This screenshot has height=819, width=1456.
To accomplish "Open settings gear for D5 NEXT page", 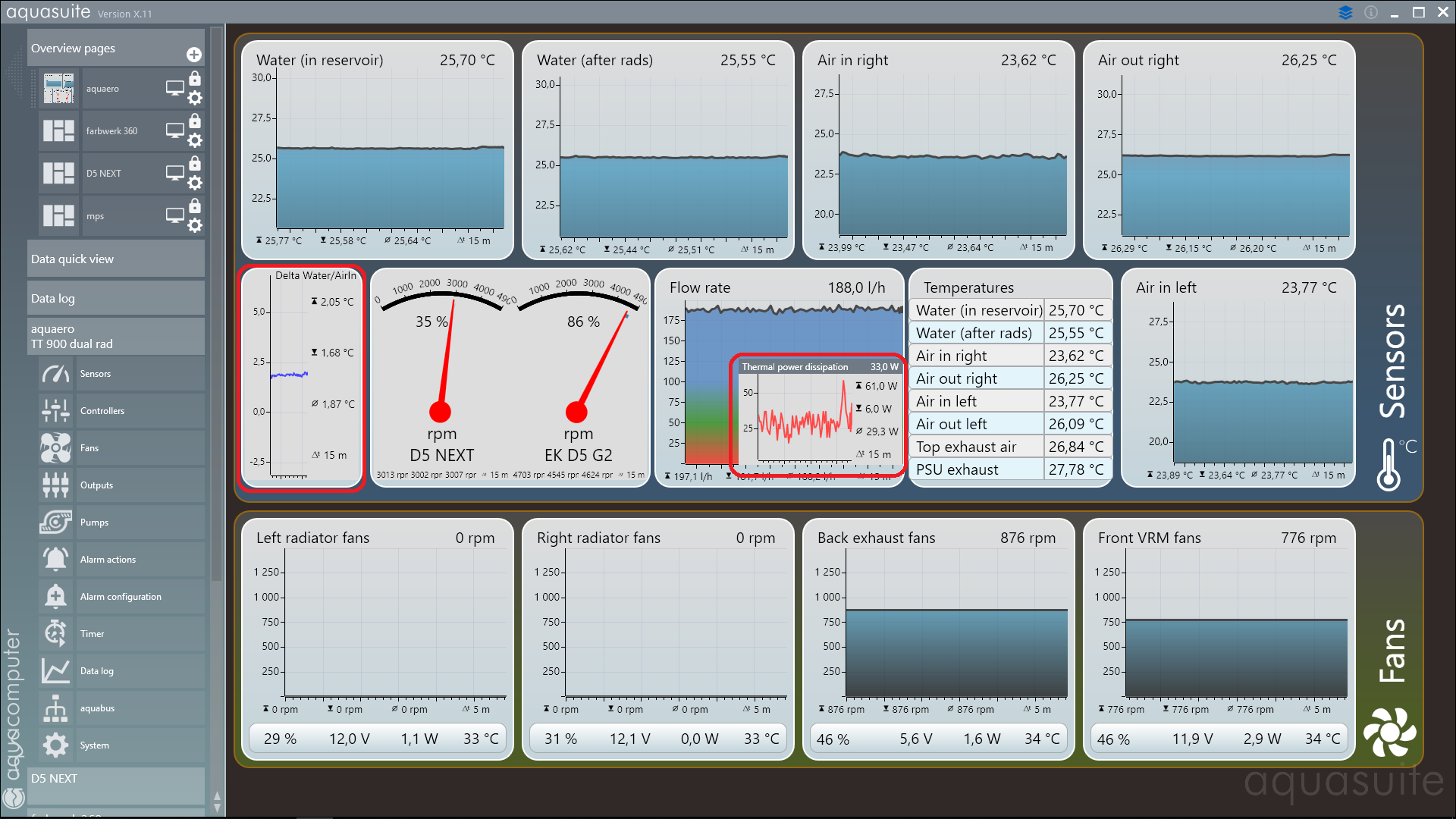I will [195, 183].
